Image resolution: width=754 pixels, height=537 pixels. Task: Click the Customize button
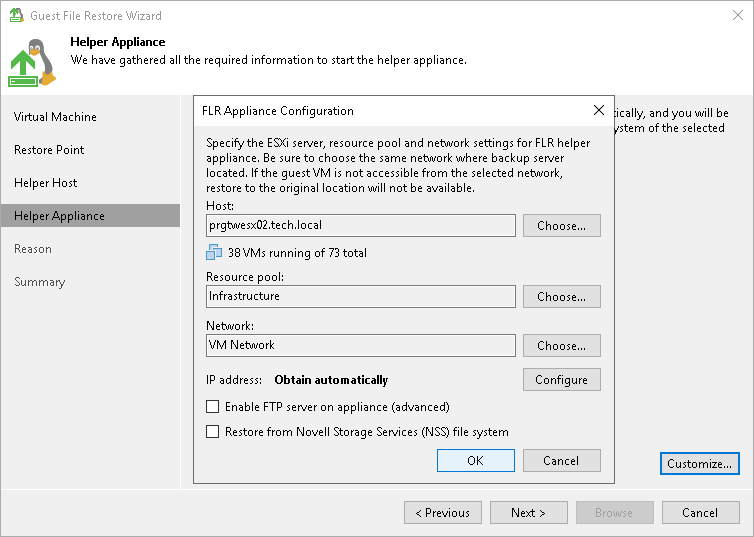tap(700, 463)
